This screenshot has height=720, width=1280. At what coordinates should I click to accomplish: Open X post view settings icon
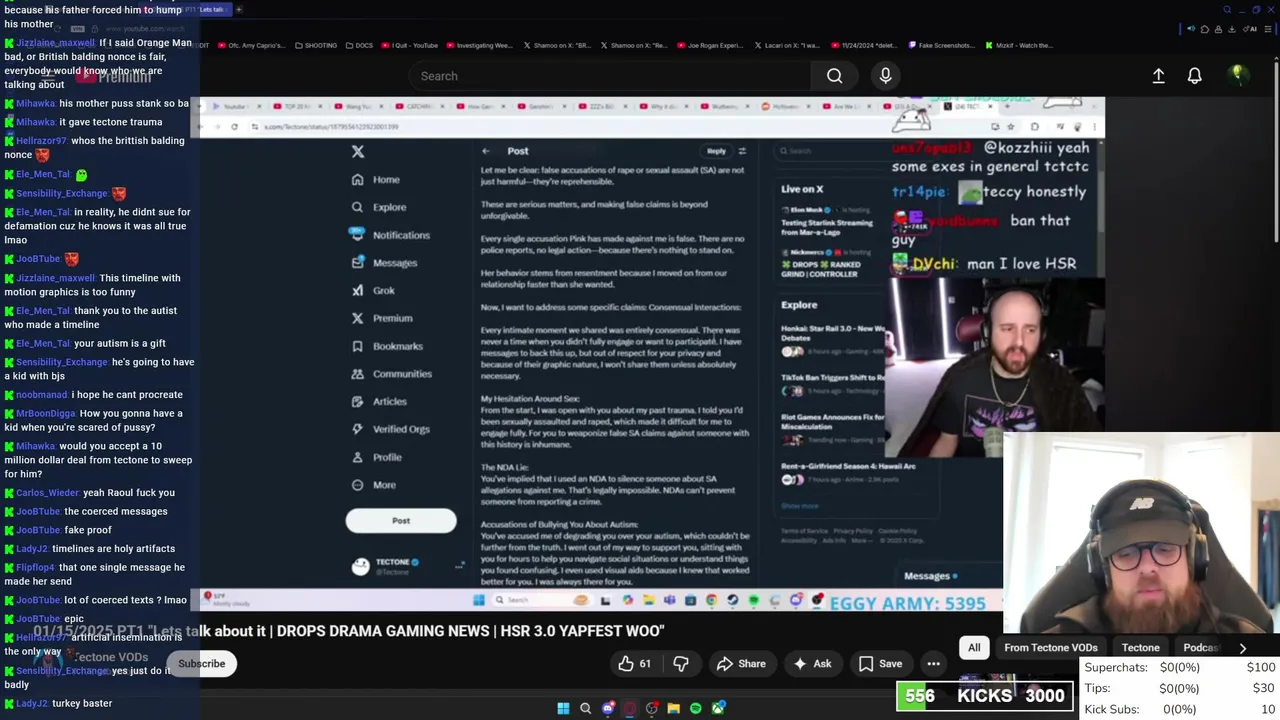point(742,151)
